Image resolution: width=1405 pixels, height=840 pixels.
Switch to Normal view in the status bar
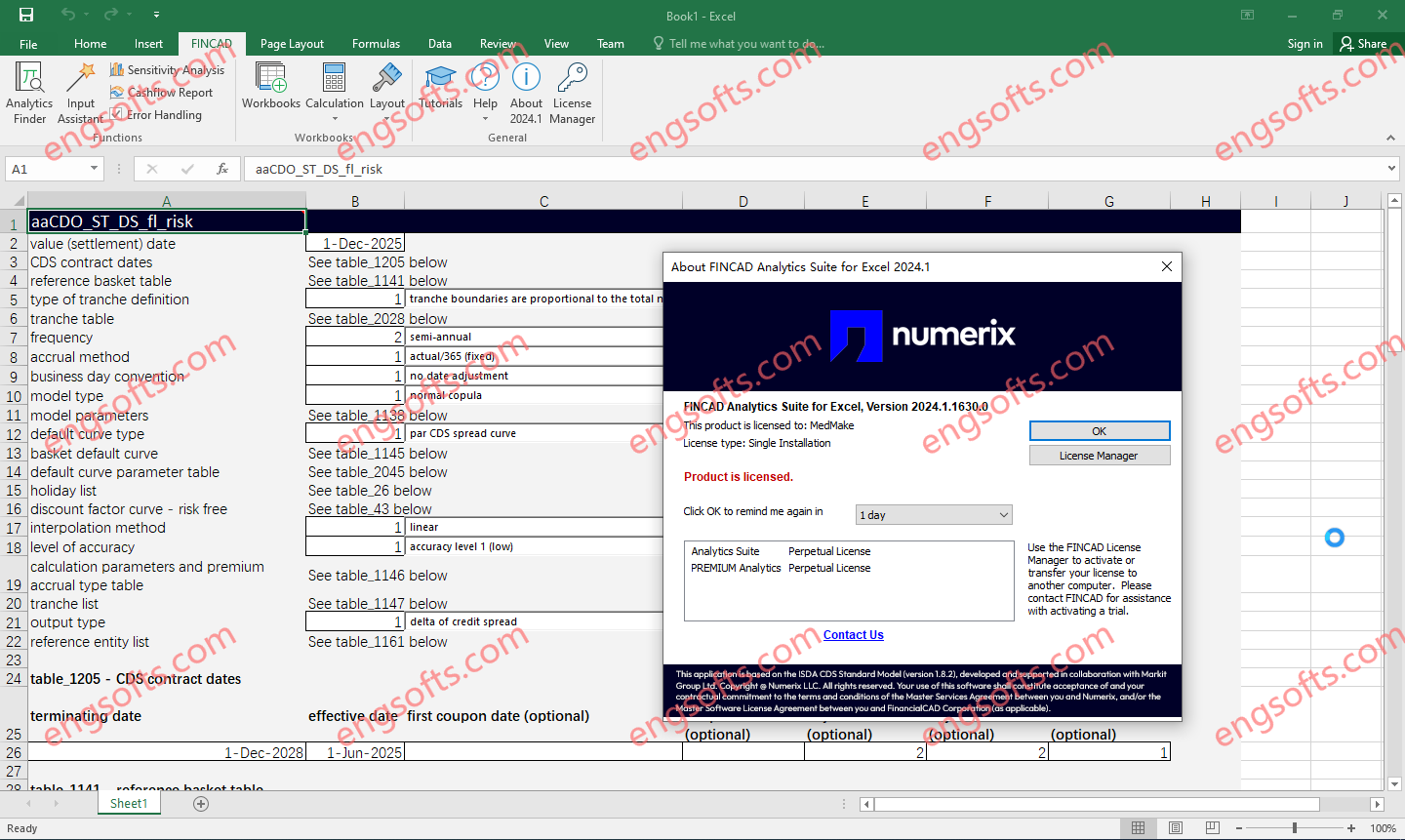pos(1139,827)
